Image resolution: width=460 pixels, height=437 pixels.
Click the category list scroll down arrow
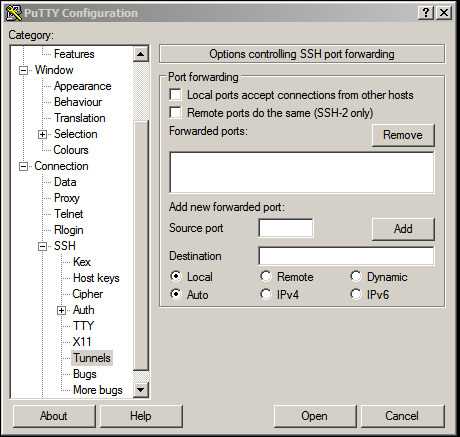coord(141,389)
